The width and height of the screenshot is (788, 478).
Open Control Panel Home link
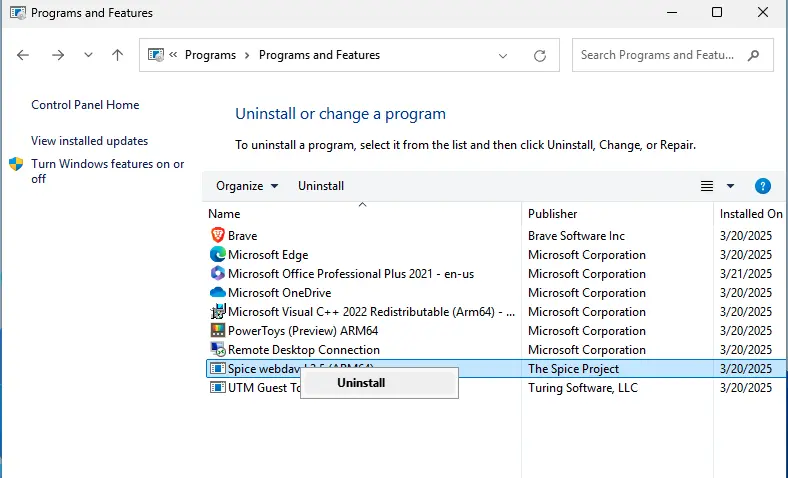point(85,105)
